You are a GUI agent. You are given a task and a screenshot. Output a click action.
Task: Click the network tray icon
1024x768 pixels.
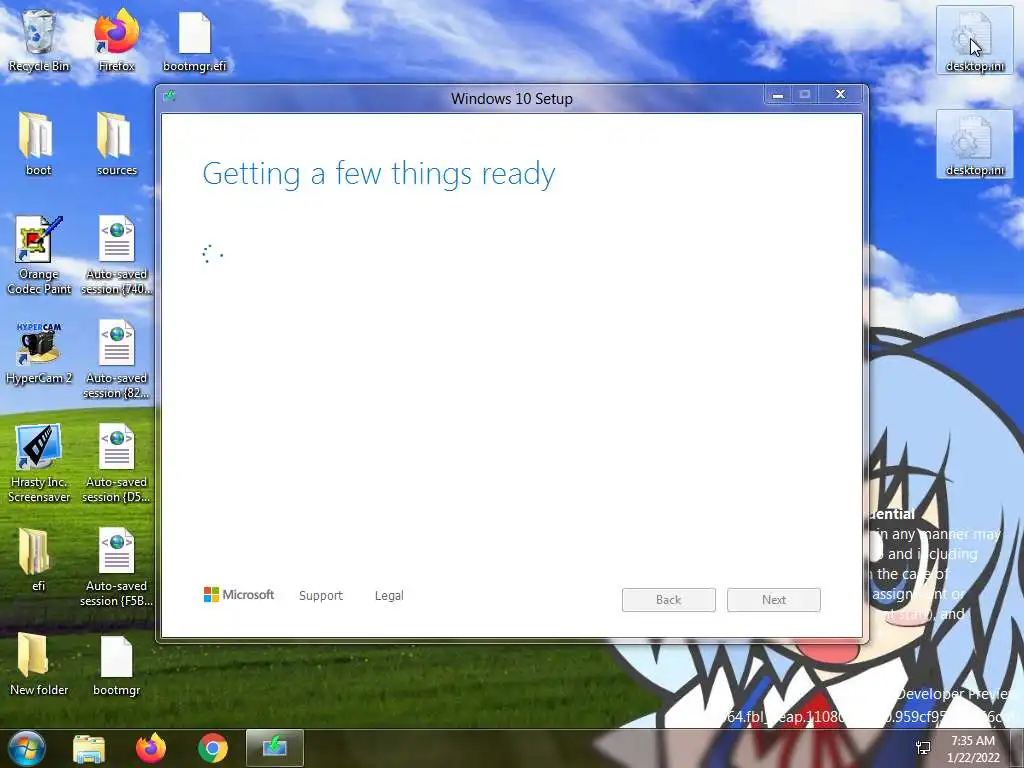[923, 748]
